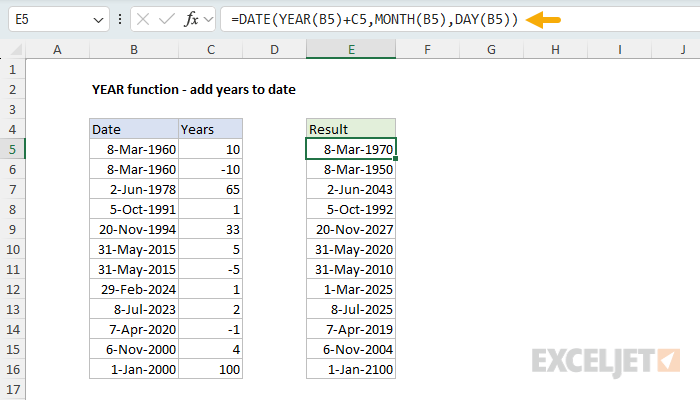Select the Years cell containing 65
700x400 pixels.
211,189
